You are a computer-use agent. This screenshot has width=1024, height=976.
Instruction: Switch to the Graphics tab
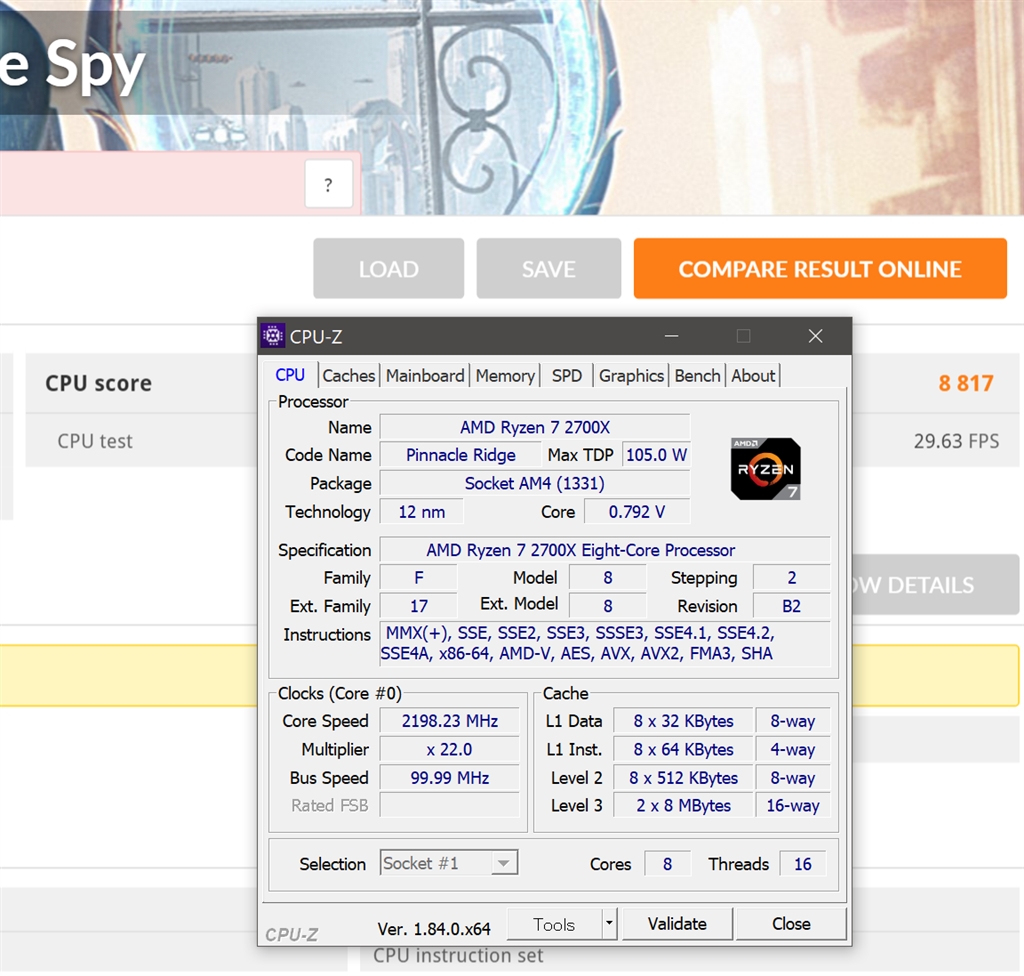click(x=631, y=376)
